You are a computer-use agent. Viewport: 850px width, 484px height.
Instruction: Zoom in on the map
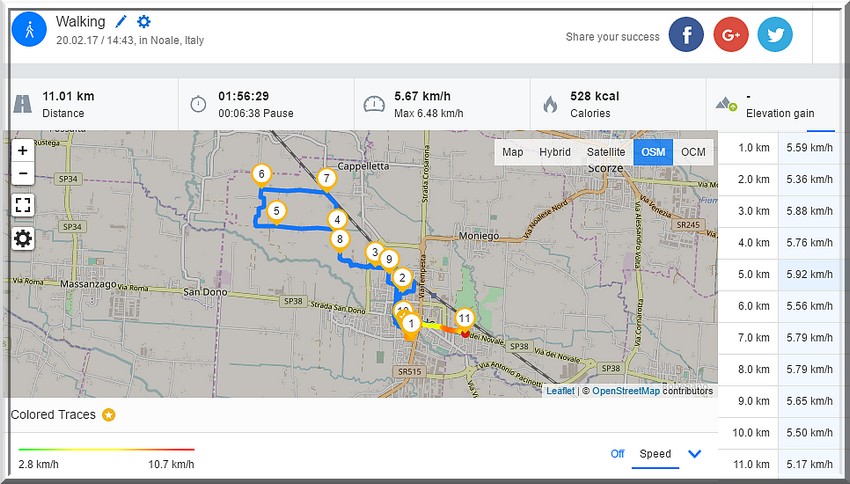(x=23, y=150)
